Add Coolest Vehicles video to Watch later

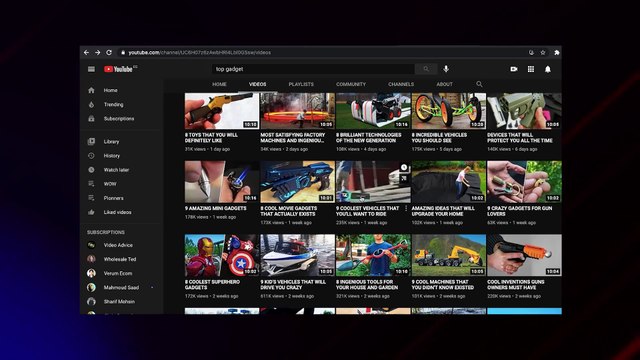point(404,167)
